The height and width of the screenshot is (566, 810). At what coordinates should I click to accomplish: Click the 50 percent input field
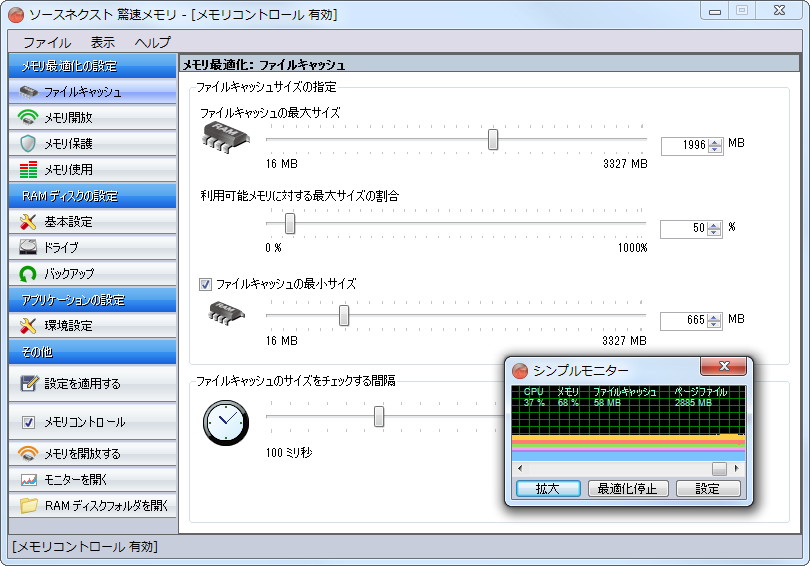tap(684, 228)
